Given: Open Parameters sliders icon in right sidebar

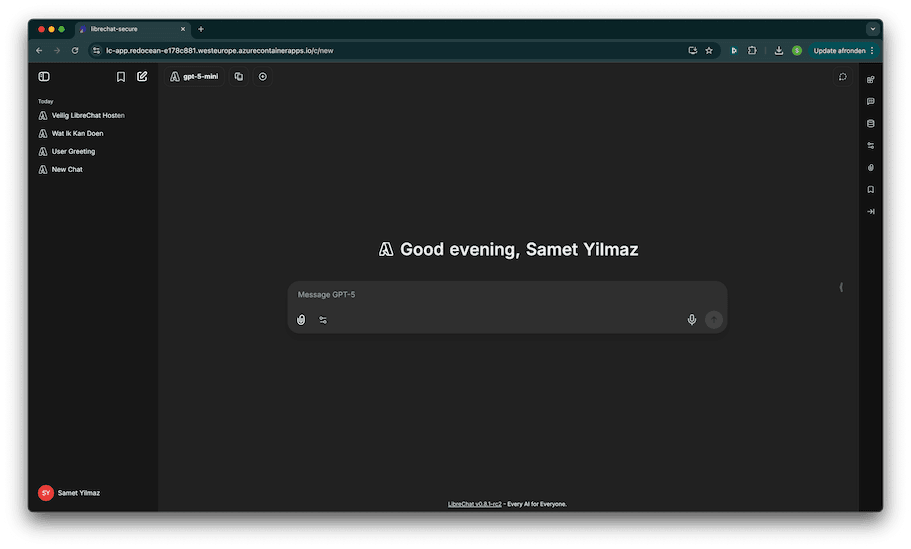Looking at the screenshot, I should [x=870, y=146].
